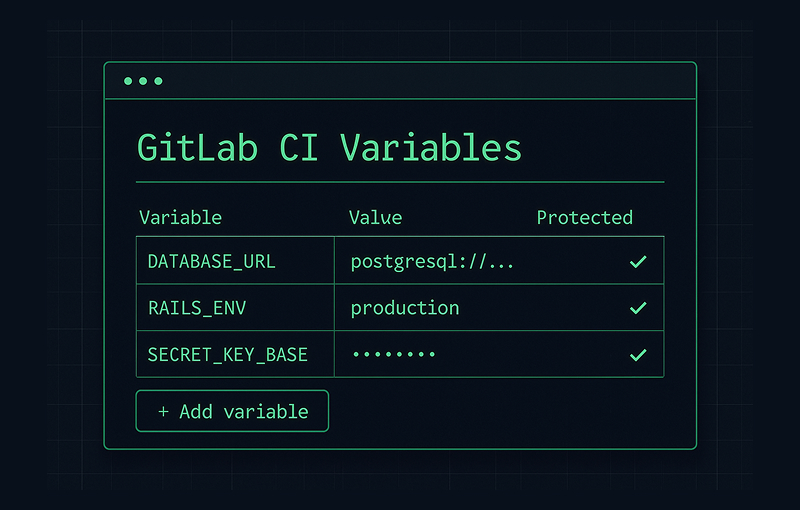Toggle the Protected checkmark for DATABASE_URL

(x=638, y=262)
